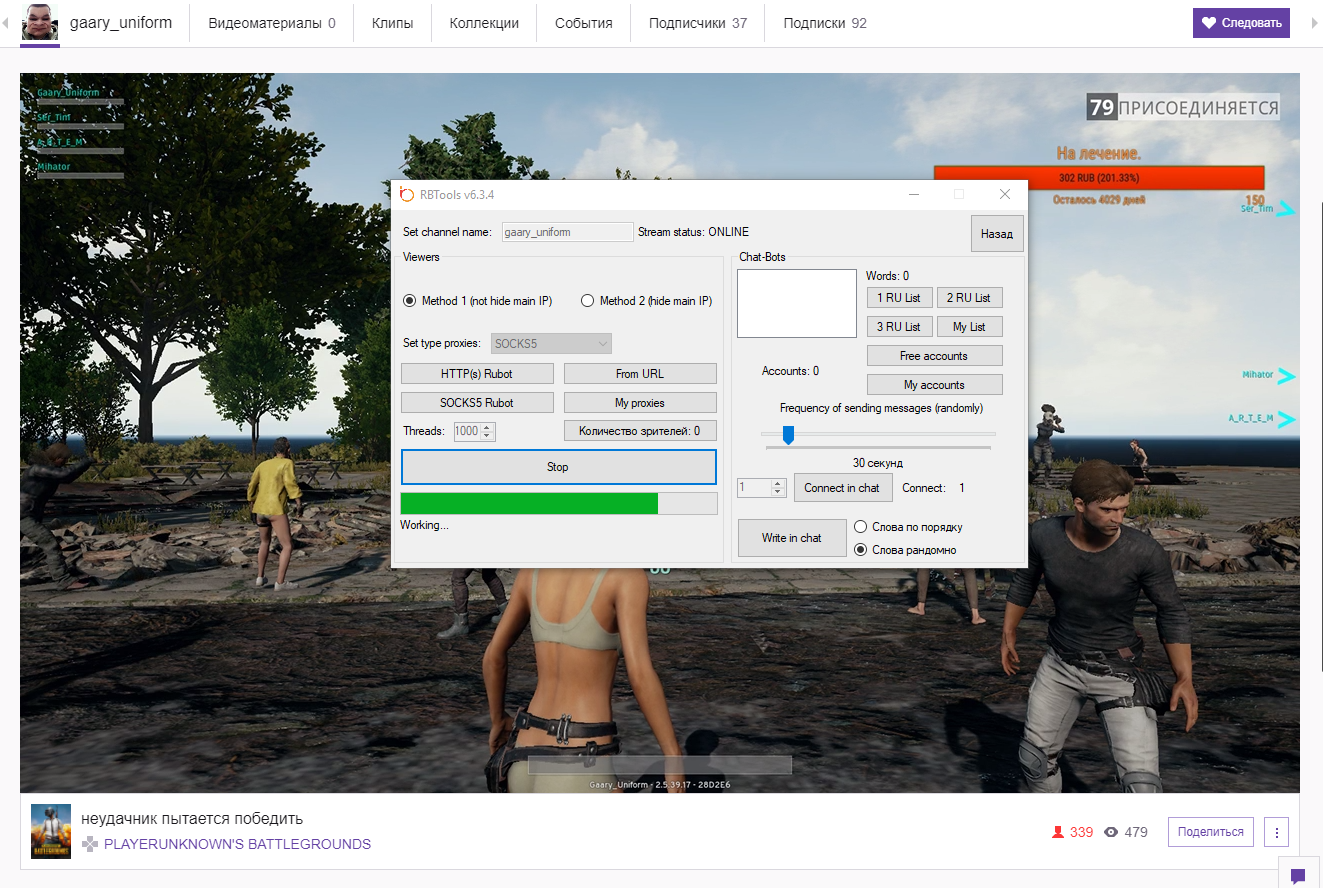Click the Set channel name input field
This screenshot has width=1323, height=888.
point(567,232)
